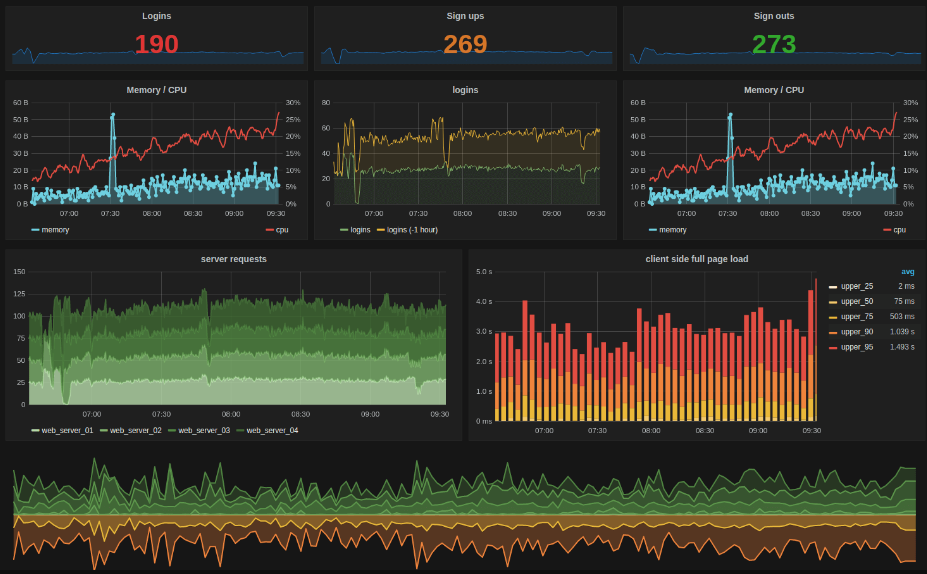Click upper_95 legend label
This screenshot has width=927, height=574.
pyautogui.click(x=857, y=348)
